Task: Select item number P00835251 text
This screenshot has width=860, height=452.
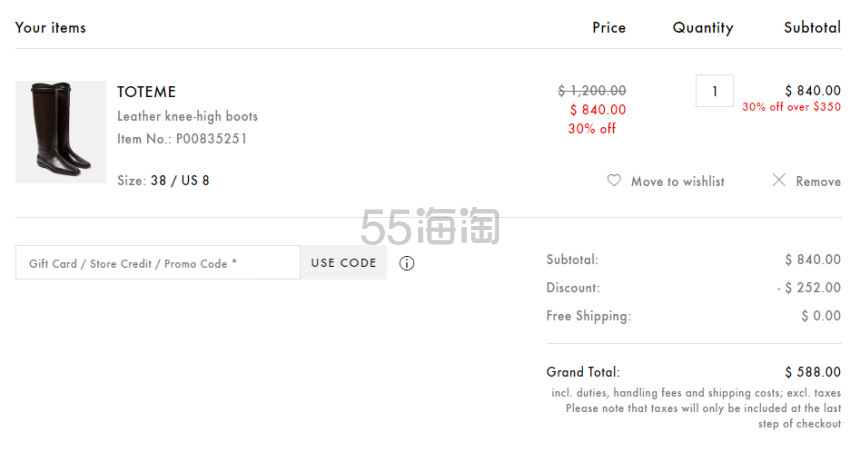Action: tap(211, 139)
